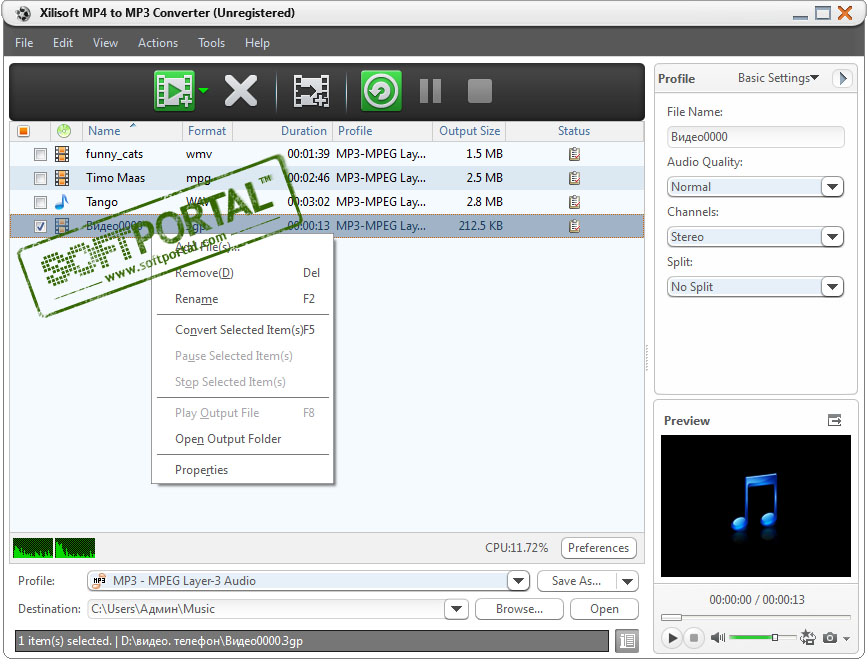Click the Stop toolbar icon

coord(479,91)
